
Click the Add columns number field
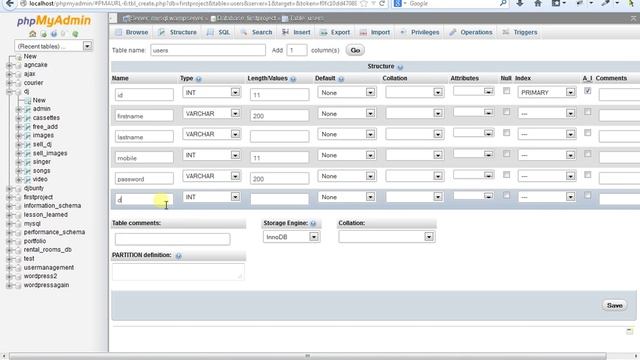coord(297,50)
